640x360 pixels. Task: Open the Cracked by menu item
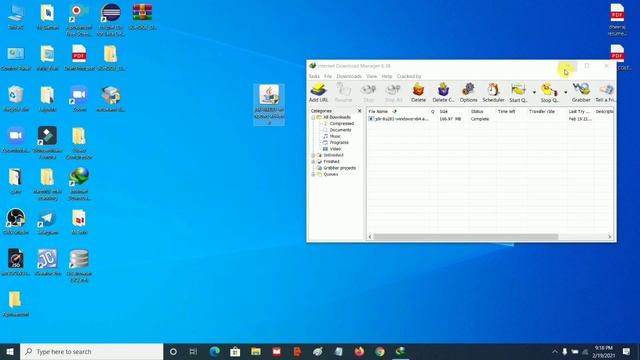click(409, 76)
